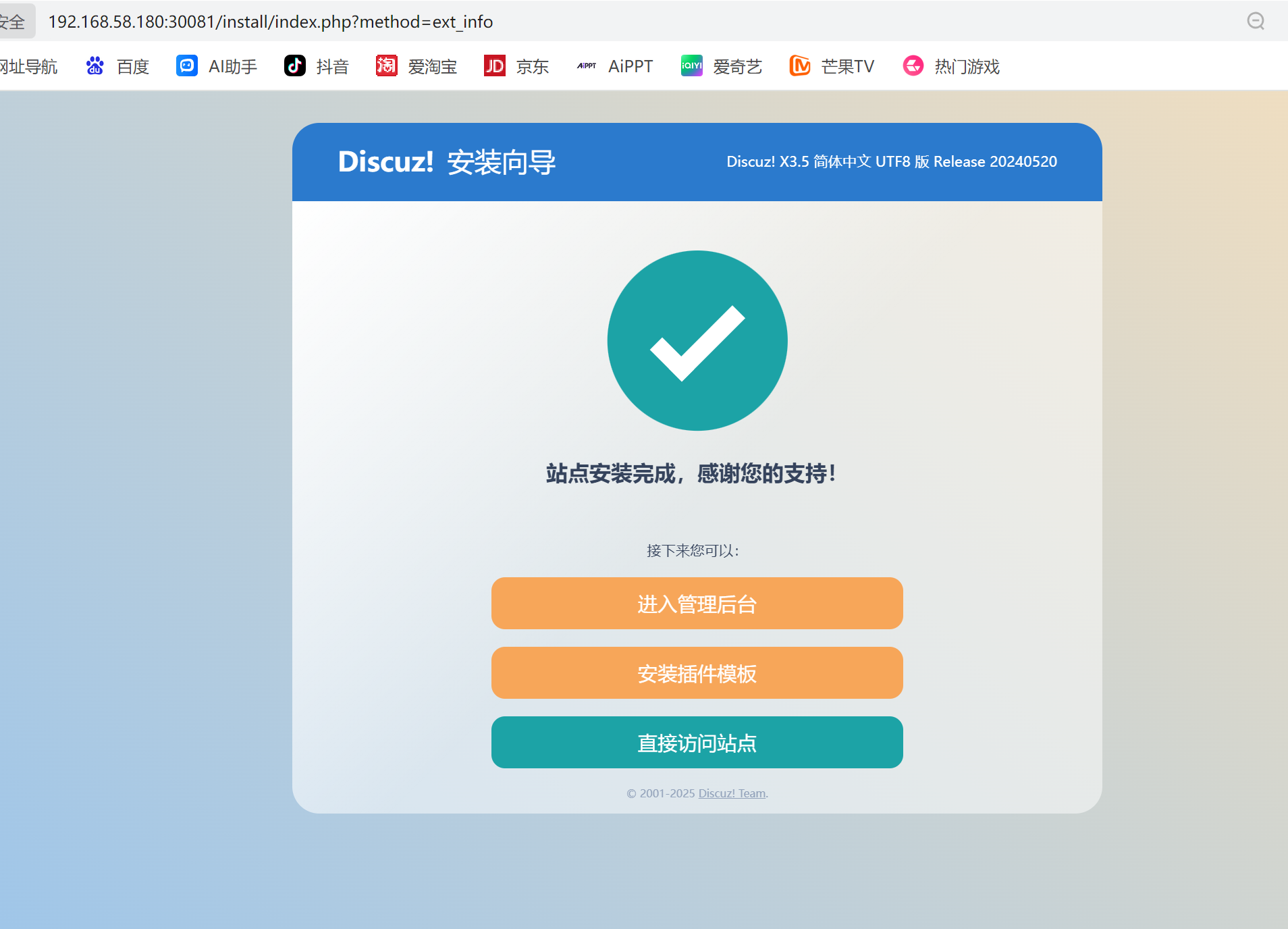Click the red 爱淘宝 bookmark icon

pos(387,65)
